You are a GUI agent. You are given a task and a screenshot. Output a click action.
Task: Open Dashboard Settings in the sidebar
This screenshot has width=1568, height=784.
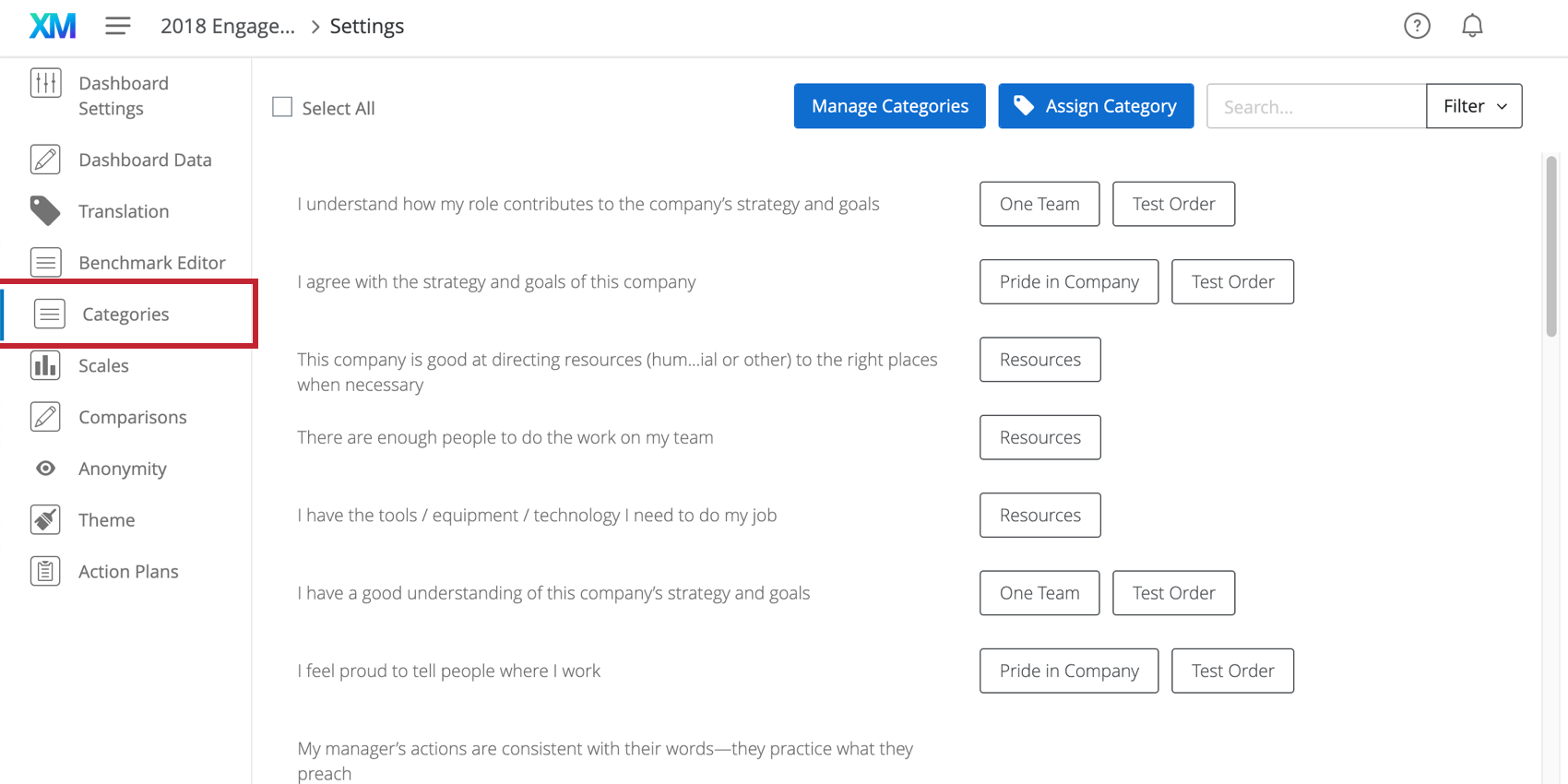click(124, 96)
